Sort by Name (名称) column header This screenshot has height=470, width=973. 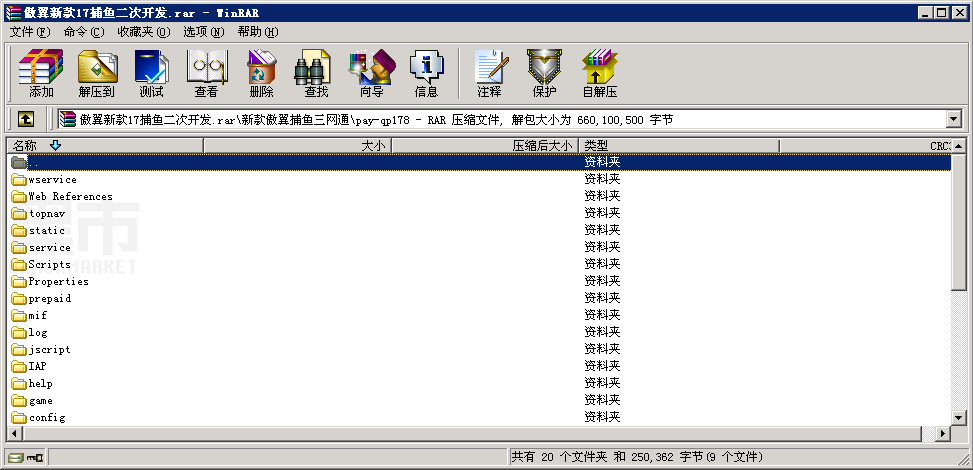[105, 146]
